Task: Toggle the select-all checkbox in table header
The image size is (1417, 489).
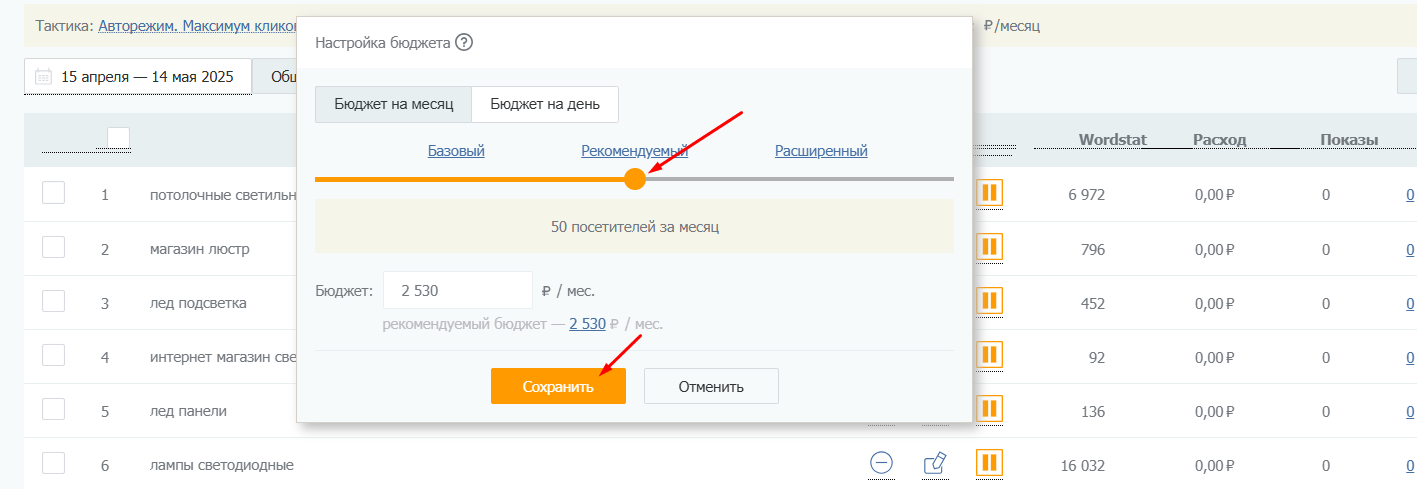Action: pos(118,138)
